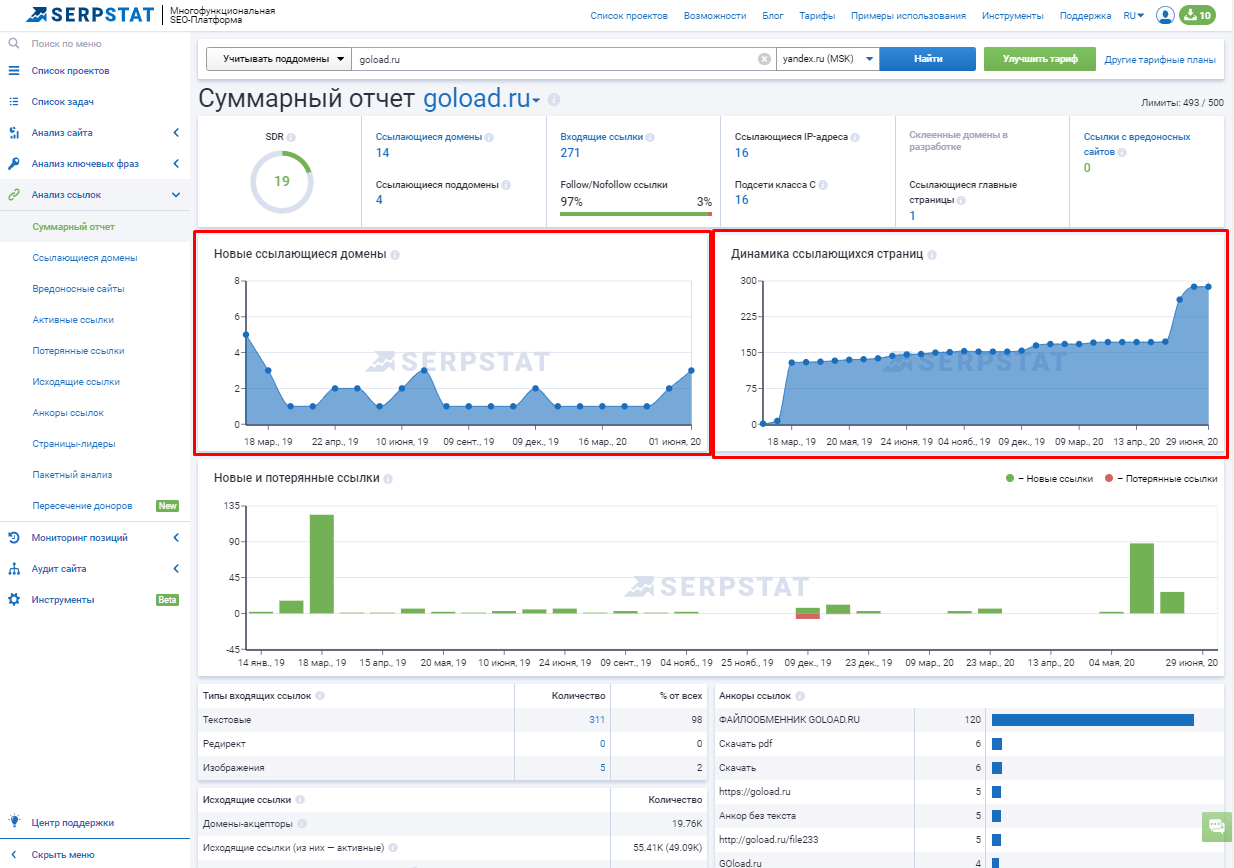Open Ссылающиеся домены in sidebar
Viewport: 1234px width, 868px height.
click(x=85, y=258)
